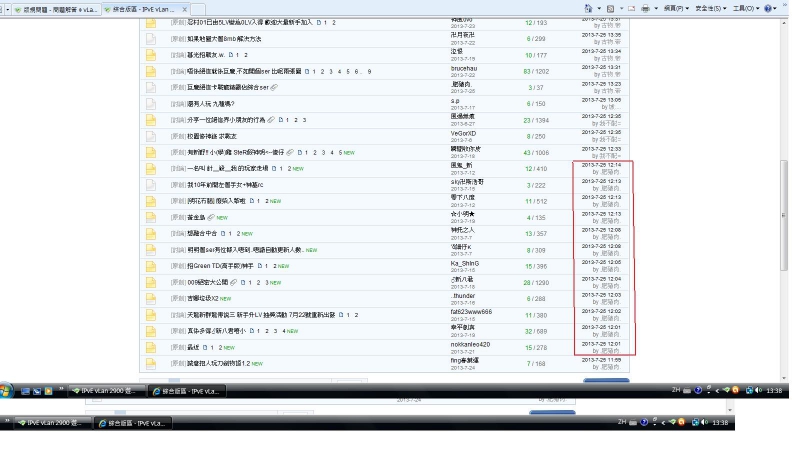Click thread icon in Ka_ShInG's row
Screen dimensions: 800x450
click(x=151, y=265)
